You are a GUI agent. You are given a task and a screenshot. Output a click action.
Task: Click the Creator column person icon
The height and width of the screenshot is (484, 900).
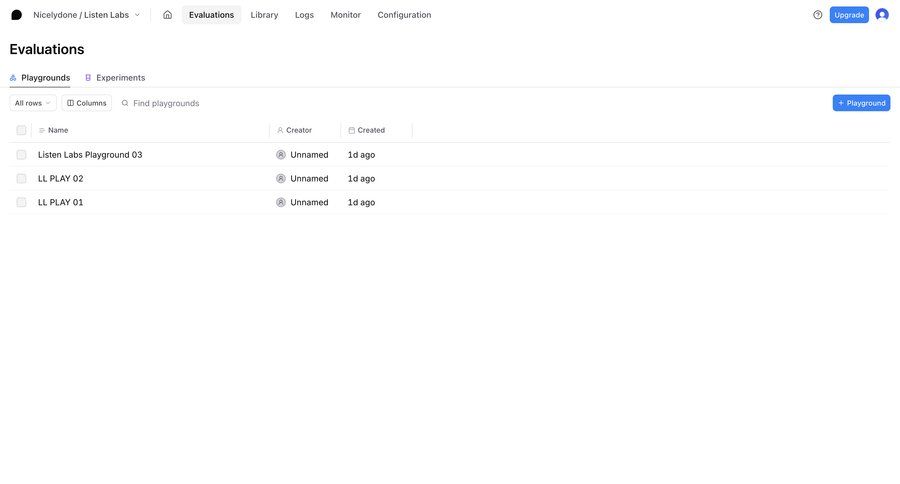pos(280,130)
